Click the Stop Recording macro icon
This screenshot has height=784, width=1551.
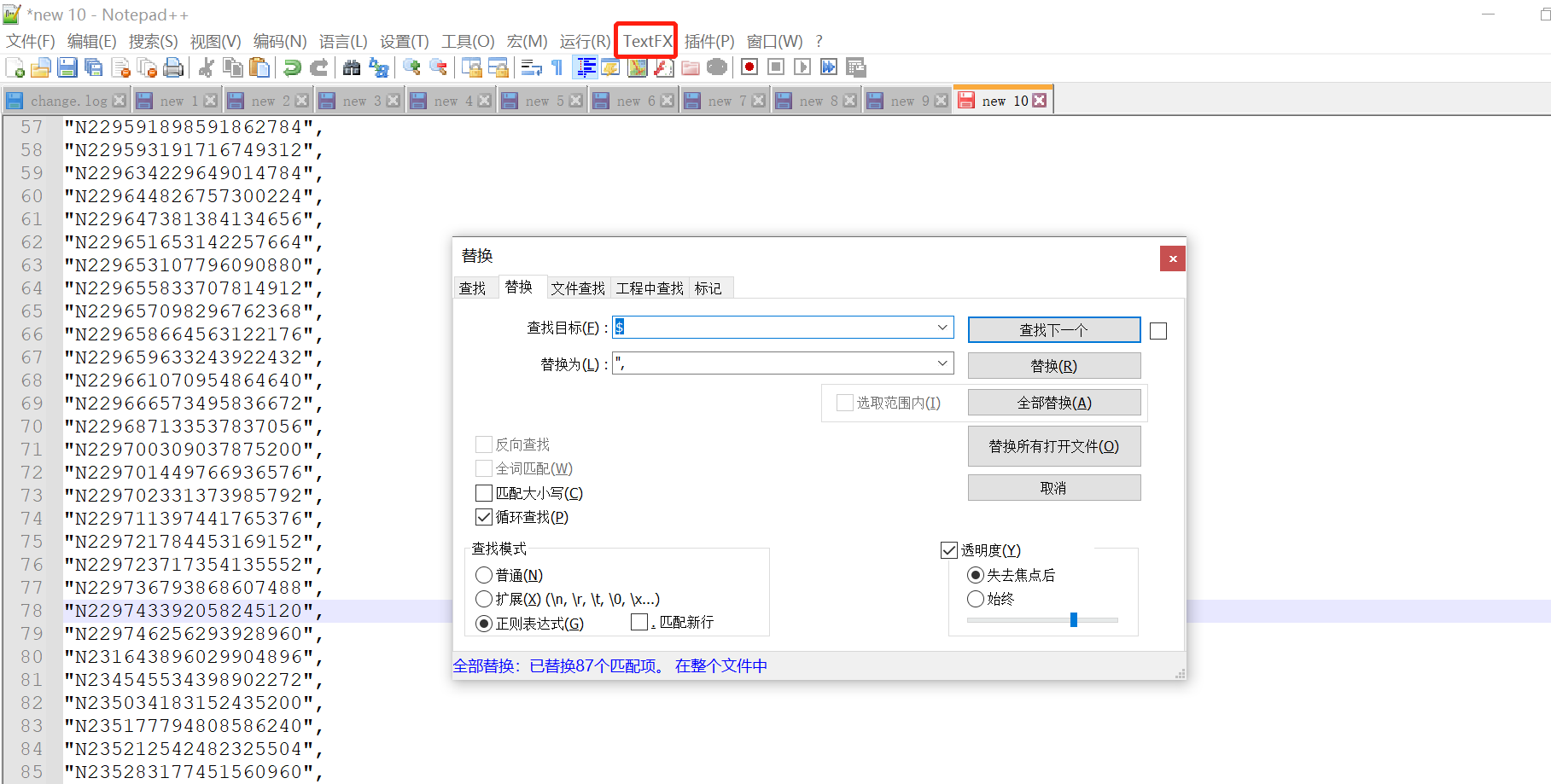(776, 67)
